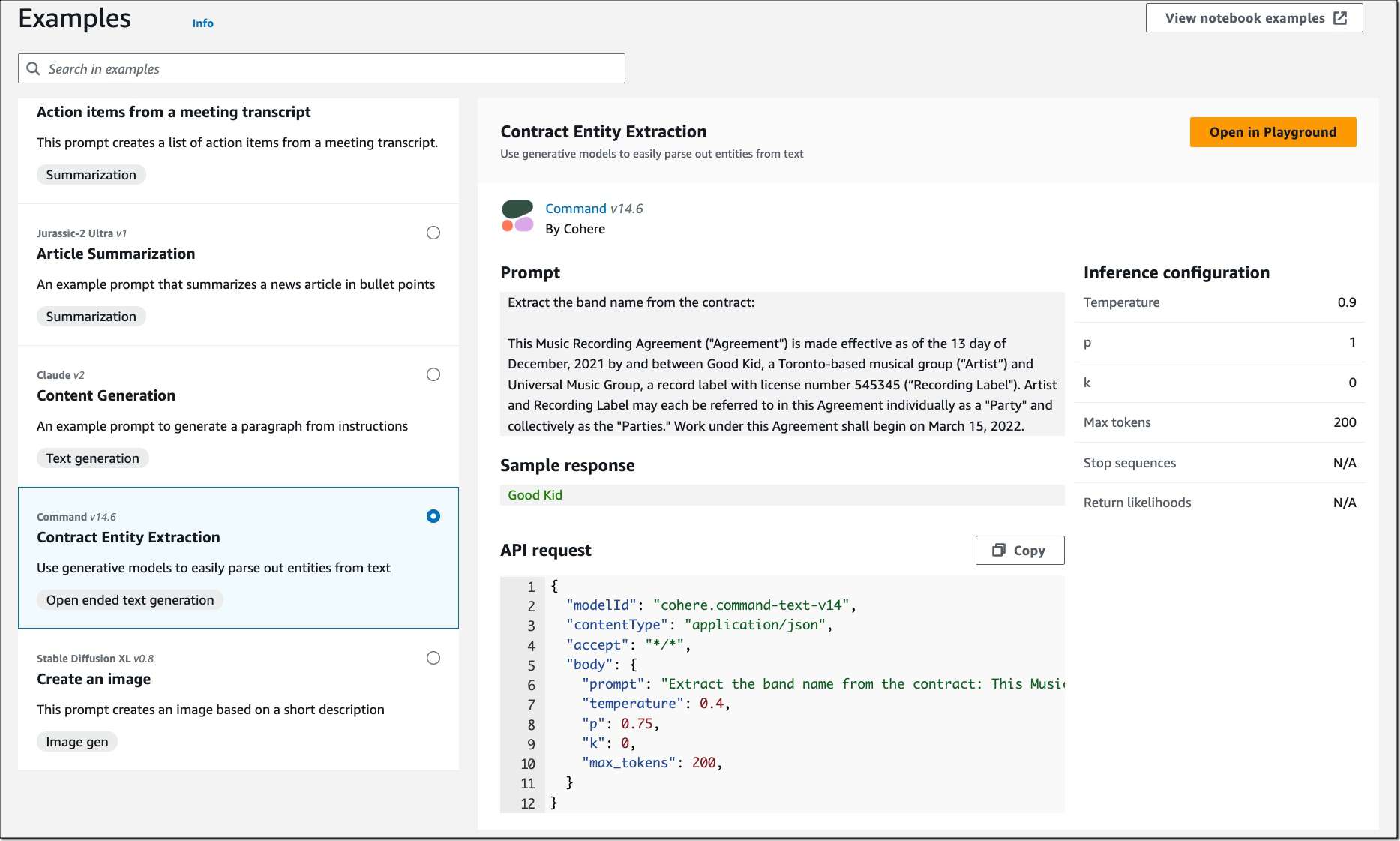Click the Return likelihoods N/A value

(1345, 503)
